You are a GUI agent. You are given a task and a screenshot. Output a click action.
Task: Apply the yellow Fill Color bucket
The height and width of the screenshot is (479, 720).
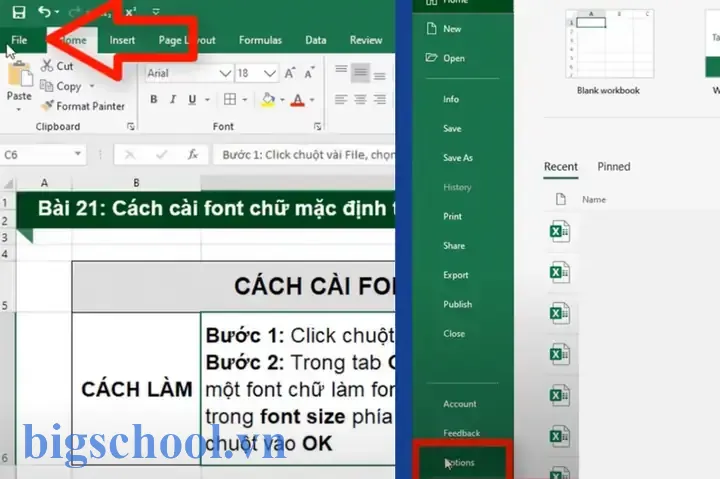coord(268,100)
